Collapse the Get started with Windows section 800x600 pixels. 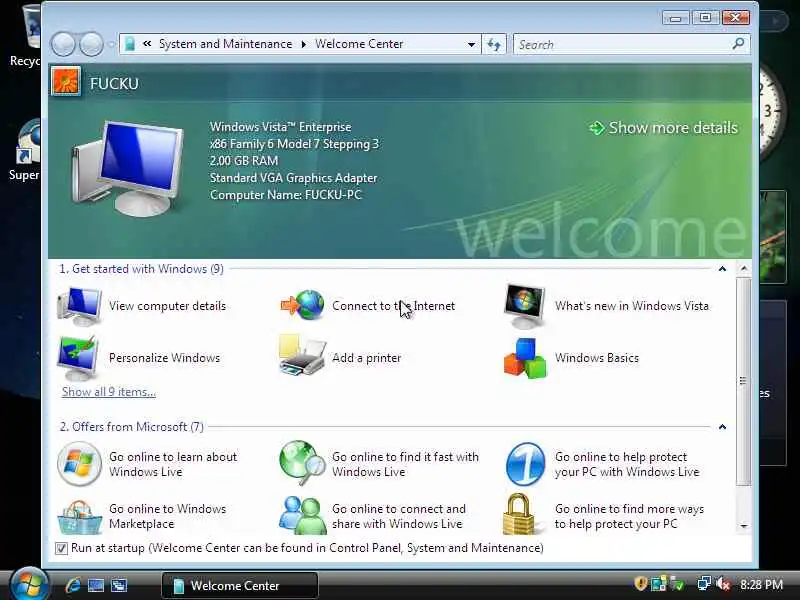tap(722, 269)
